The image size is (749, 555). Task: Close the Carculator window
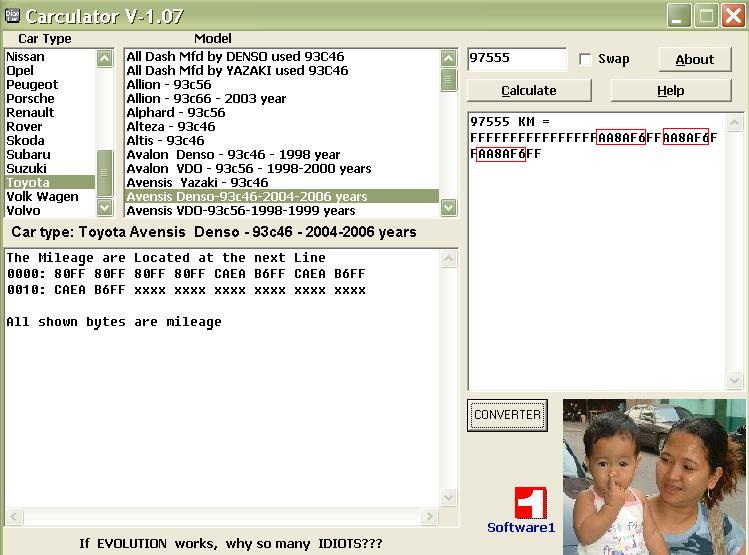click(733, 16)
